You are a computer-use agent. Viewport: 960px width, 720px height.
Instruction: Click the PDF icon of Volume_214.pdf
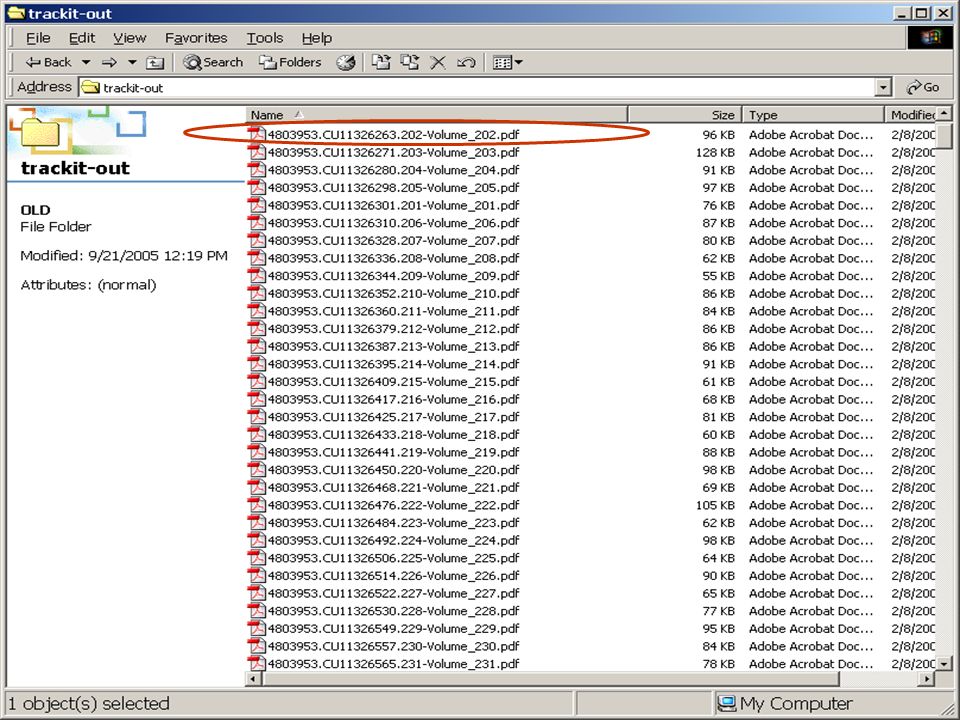(257, 364)
